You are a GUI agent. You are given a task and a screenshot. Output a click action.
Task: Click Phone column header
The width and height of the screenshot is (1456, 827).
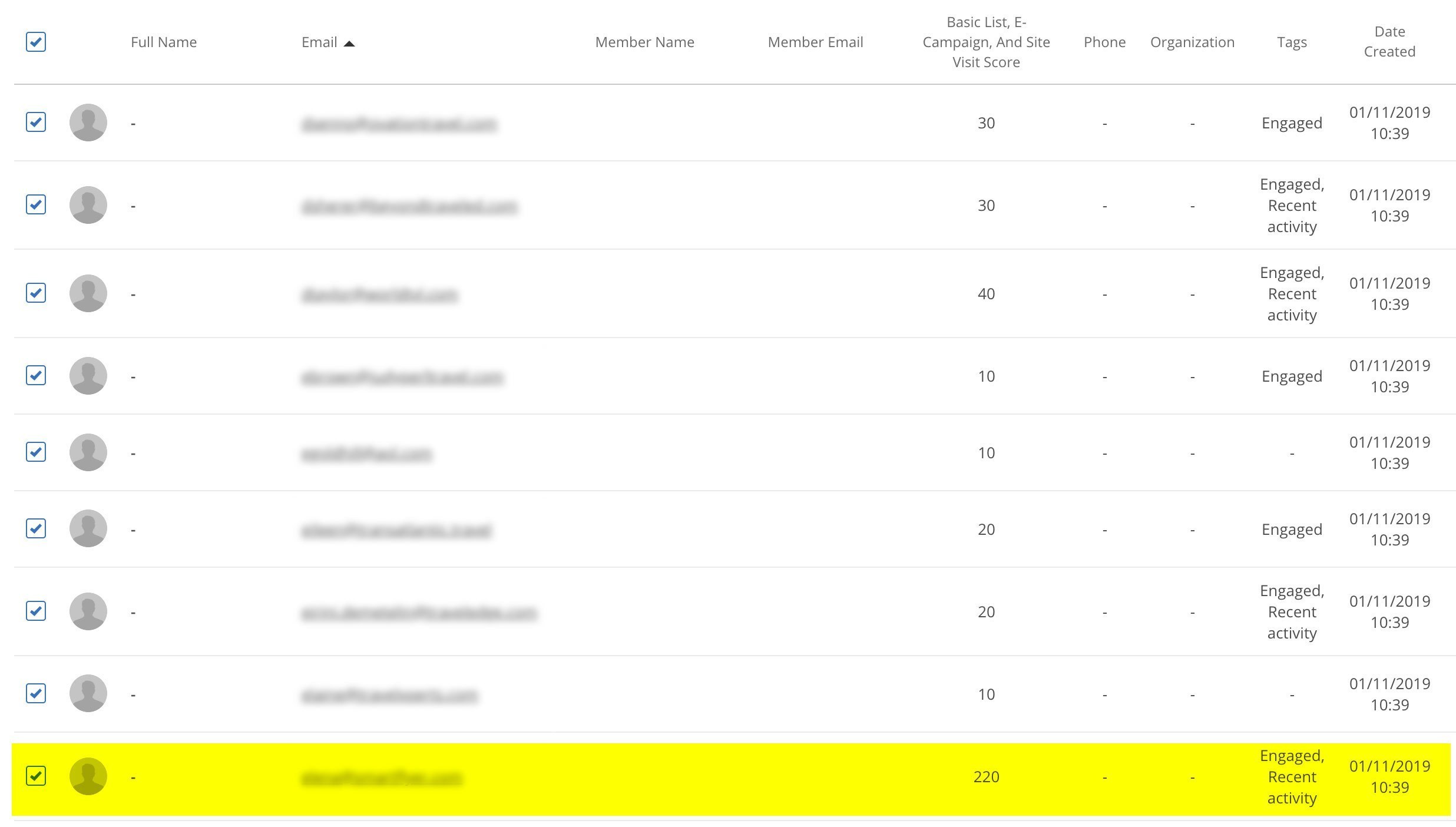pos(1104,42)
